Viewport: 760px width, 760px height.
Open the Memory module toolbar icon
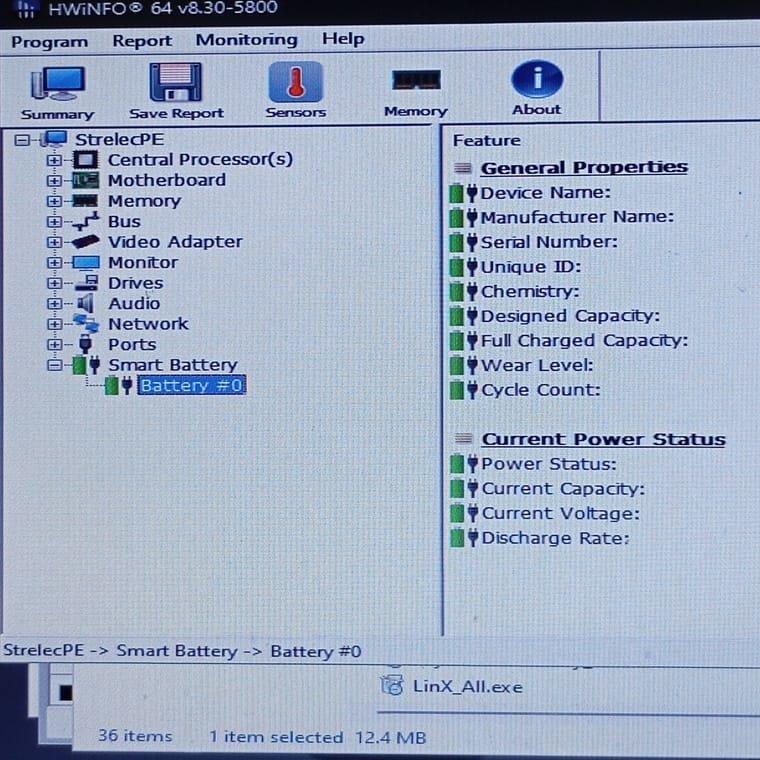click(x=416, y=80)
